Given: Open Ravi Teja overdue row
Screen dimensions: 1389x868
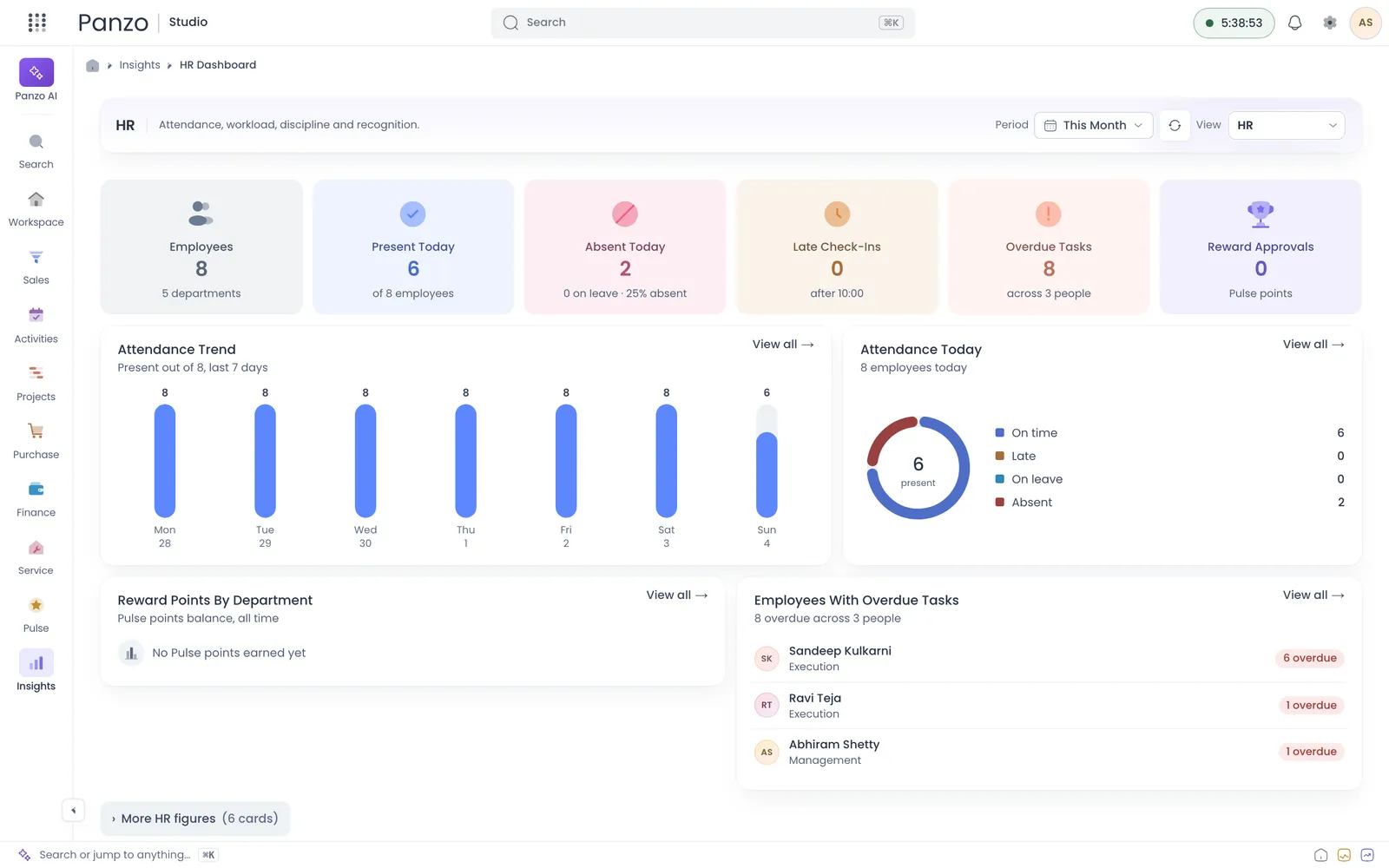Looking at the screenshot, I should click(x=1049, y=705).
